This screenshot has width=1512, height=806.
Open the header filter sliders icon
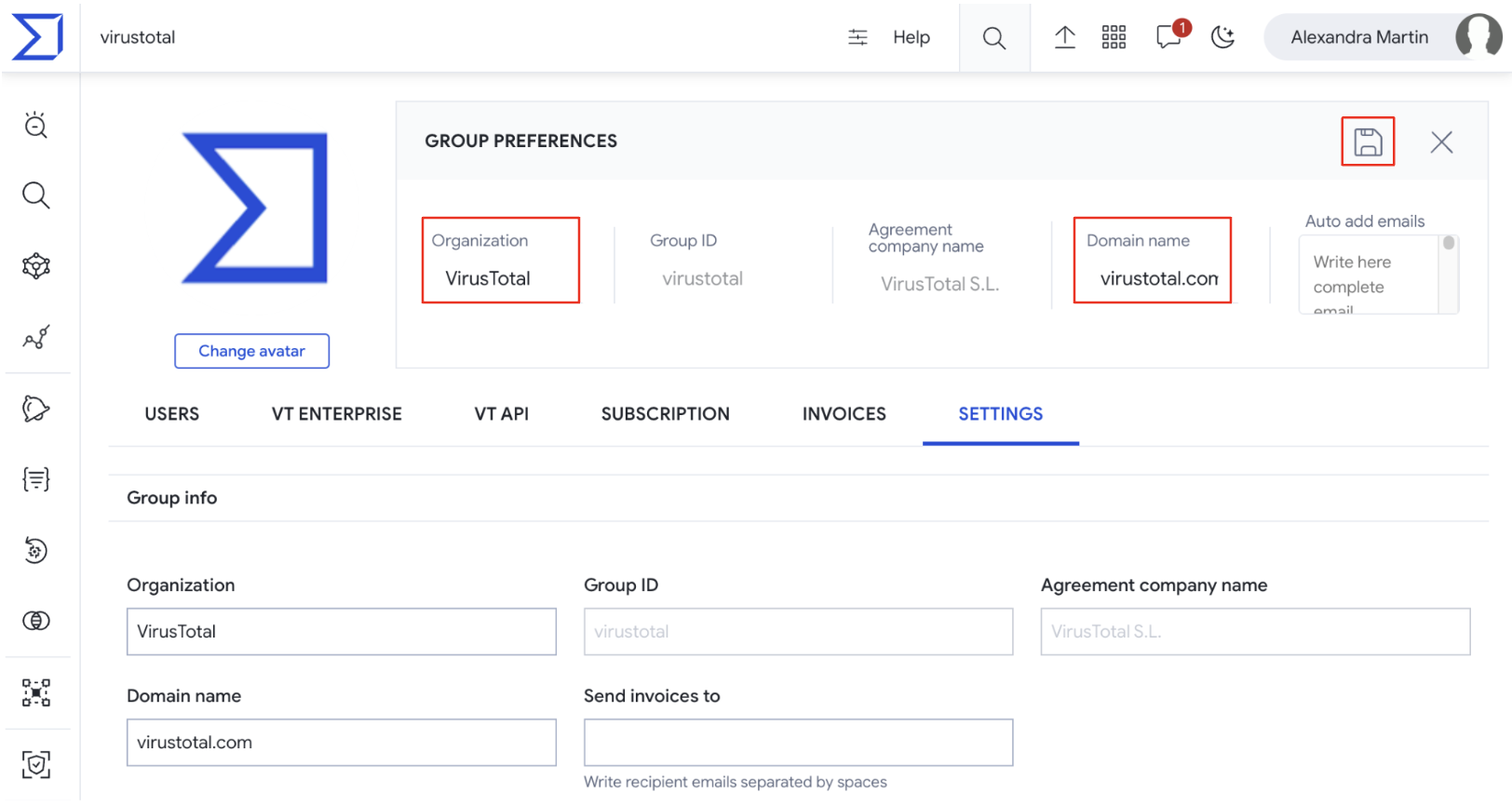tap(857, 37)
